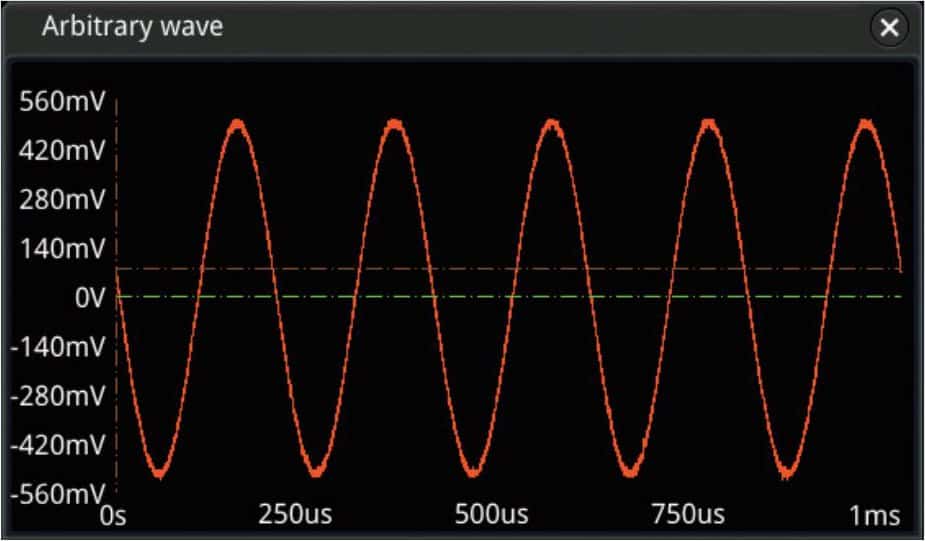Screen dimensions: 925x541
Task: Click the 500us time axis label
Action: click(491, 515)
